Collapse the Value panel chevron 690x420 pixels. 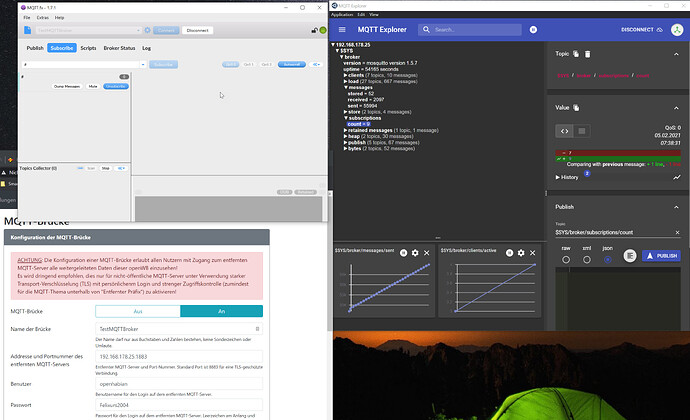676,108
